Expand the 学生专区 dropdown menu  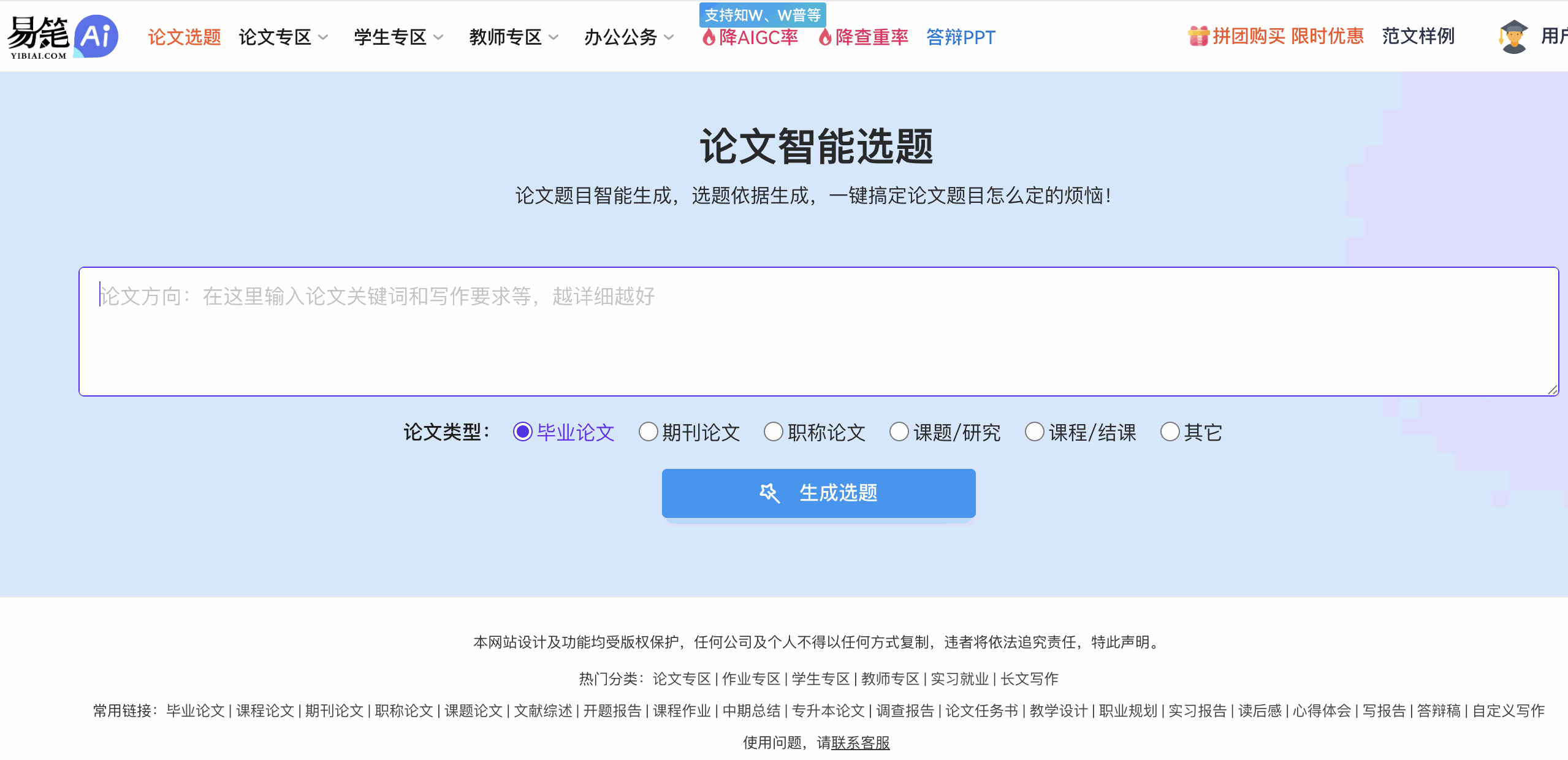398,37
